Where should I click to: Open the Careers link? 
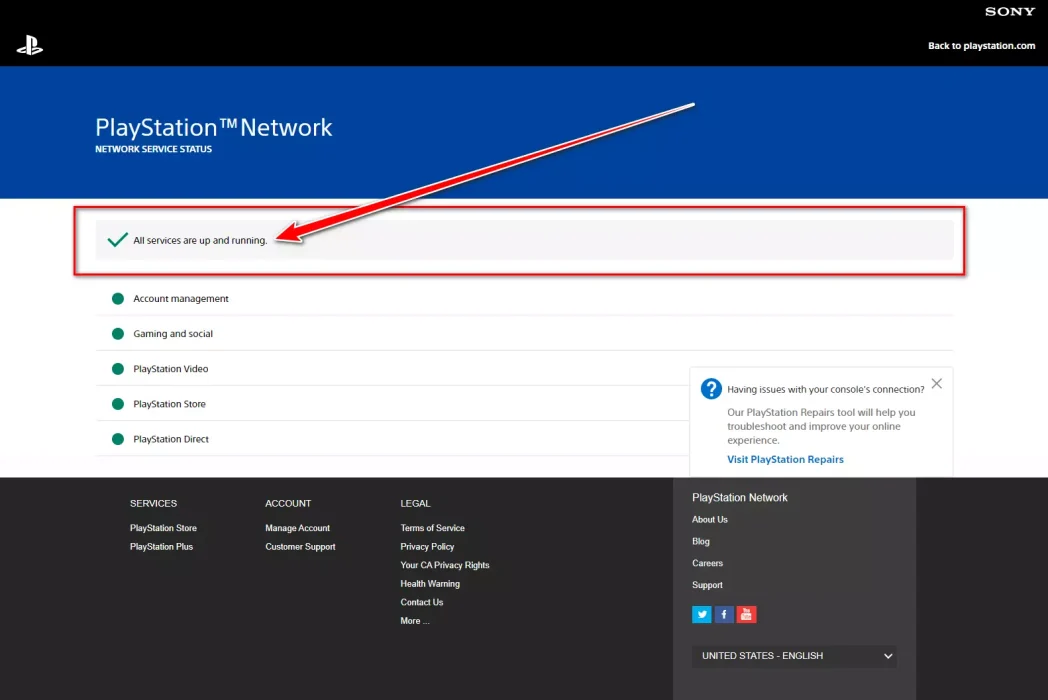coord(707,563)
